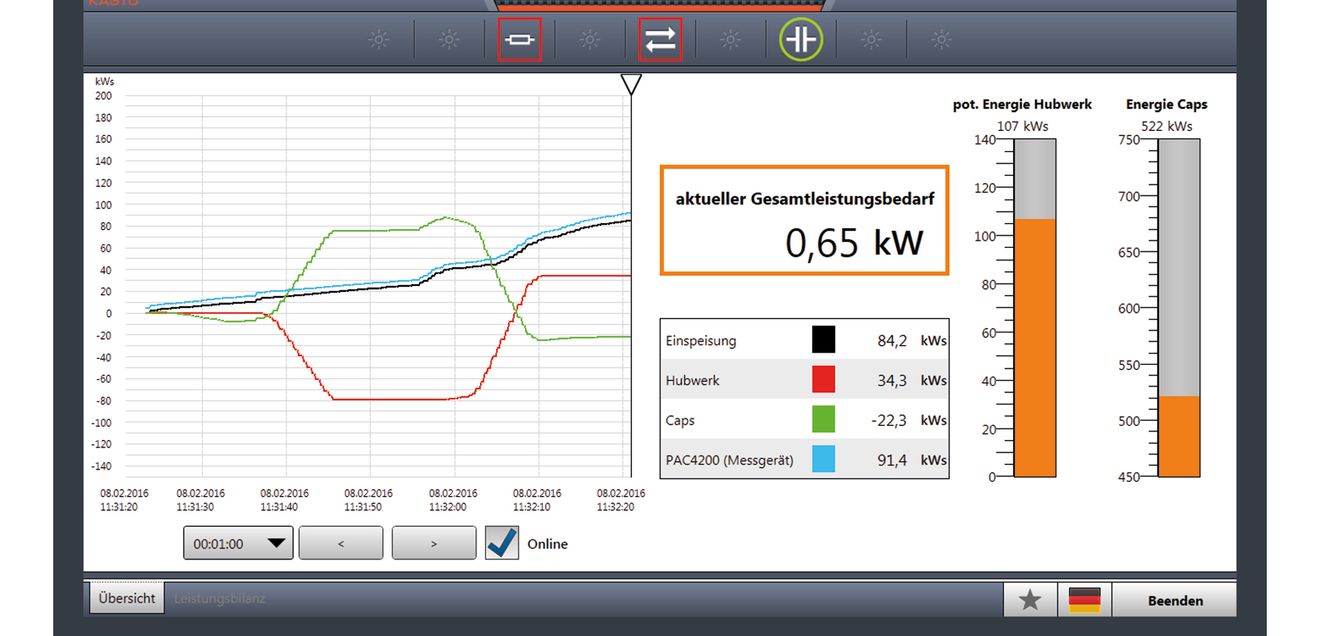
Task: Click the sun icon right of capacitor icon
Action: point(872,40)
